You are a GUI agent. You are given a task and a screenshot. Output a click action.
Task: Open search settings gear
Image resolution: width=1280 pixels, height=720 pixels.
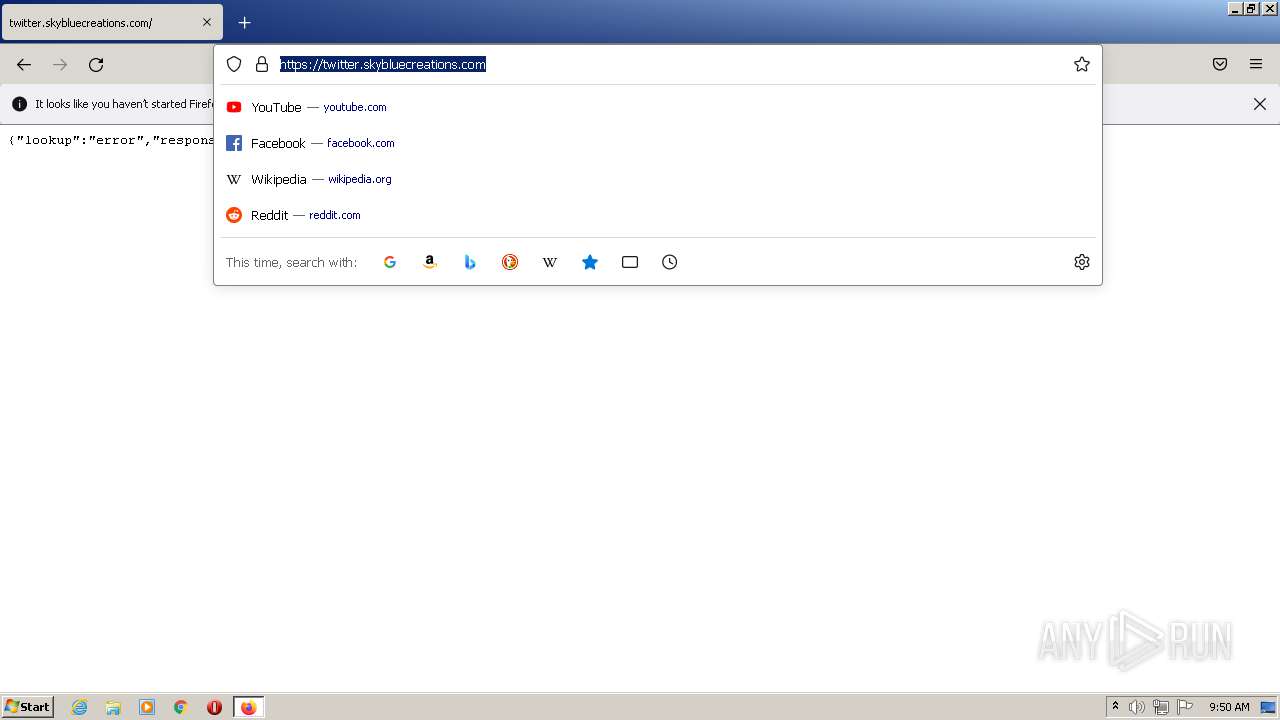point(1081,262)
